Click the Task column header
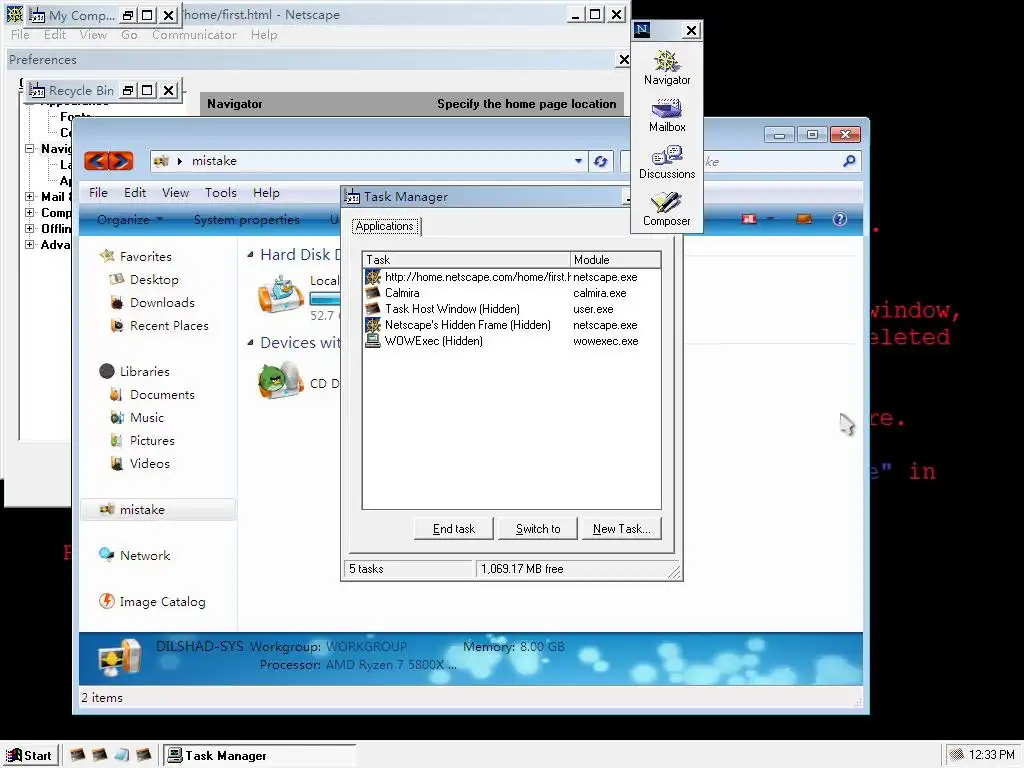Screen dimensions: 1024x768 click(466, 259)
